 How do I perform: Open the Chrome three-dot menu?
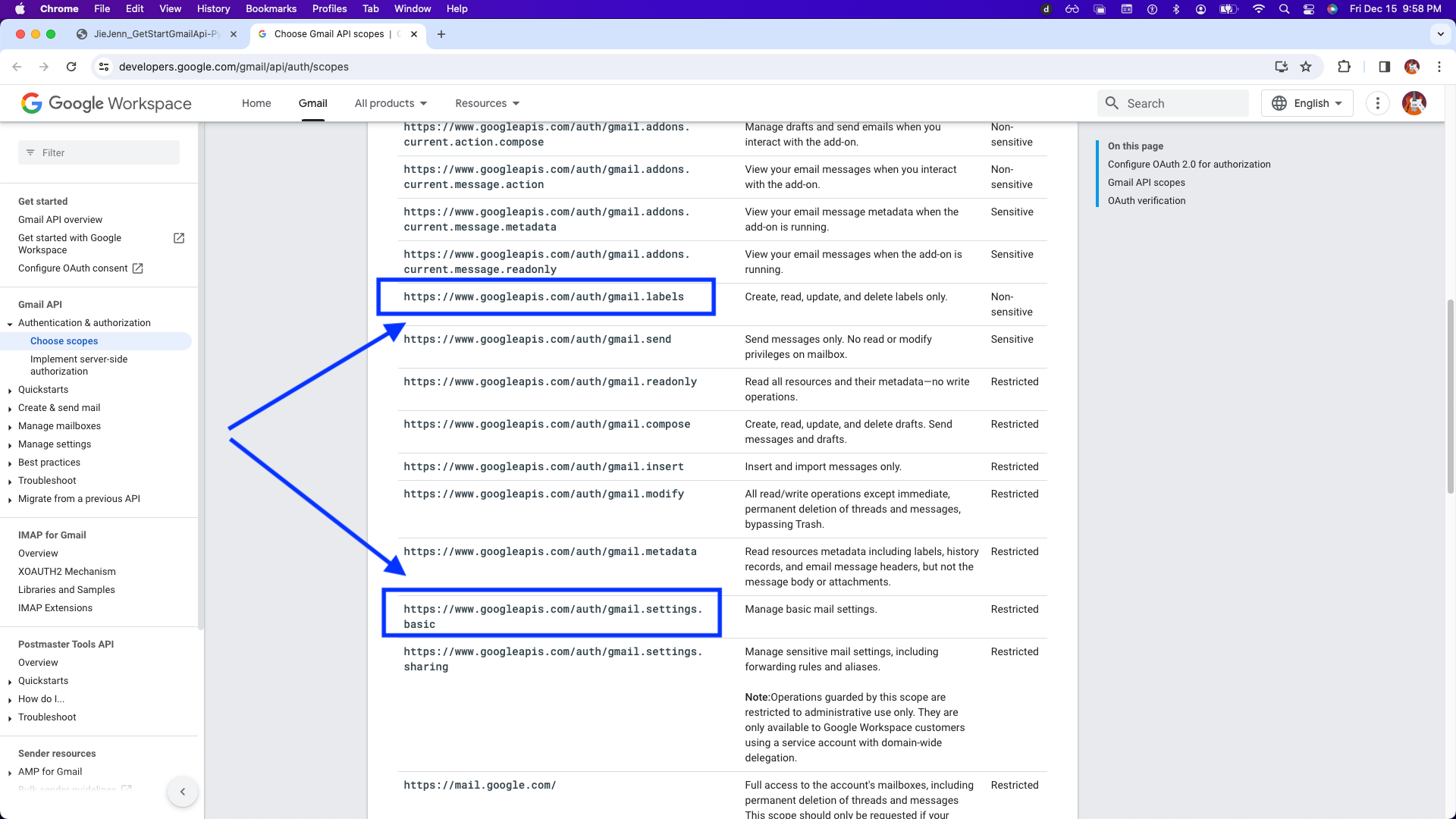pyautogui.click(x=1439, y=67)
